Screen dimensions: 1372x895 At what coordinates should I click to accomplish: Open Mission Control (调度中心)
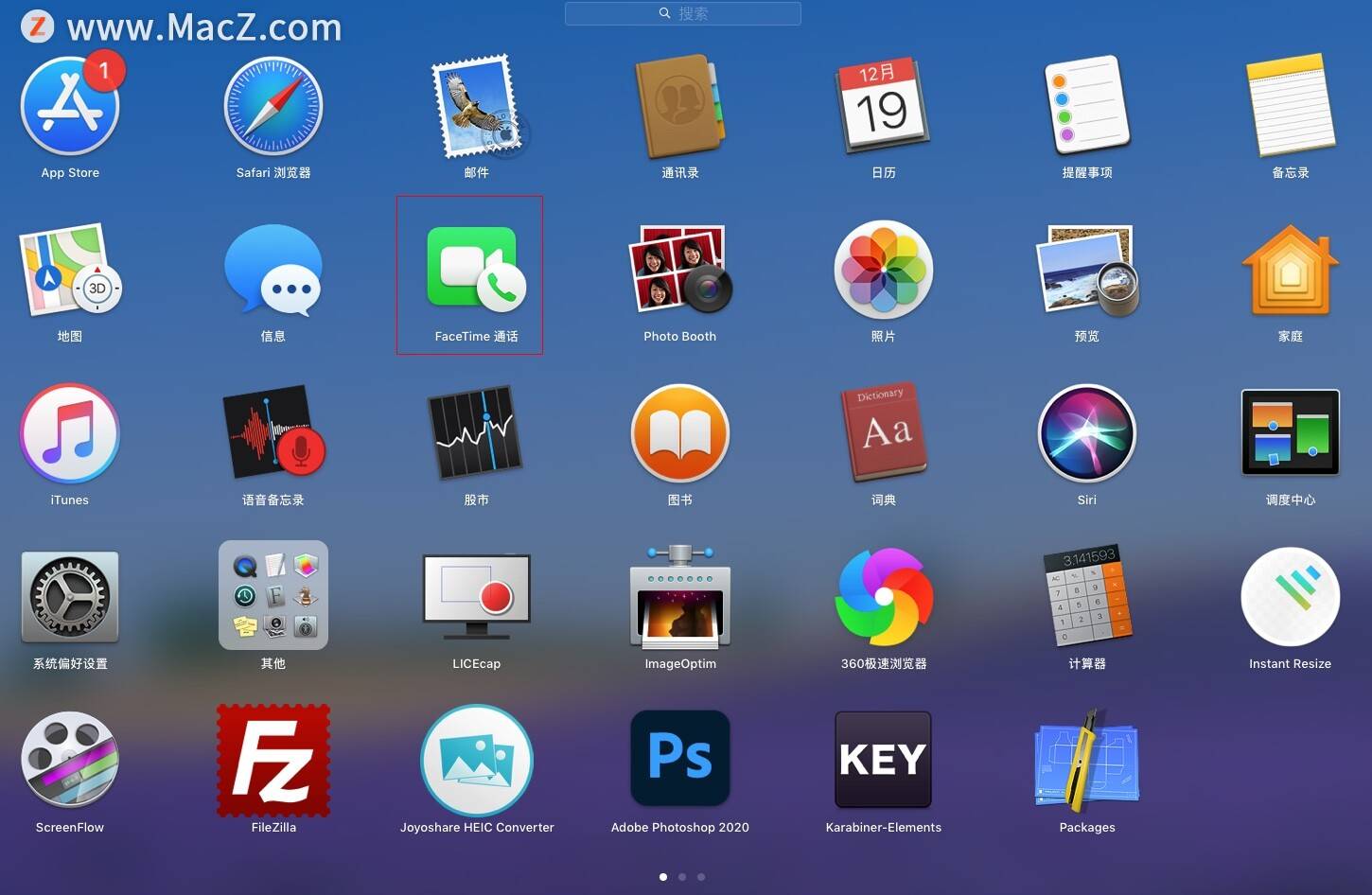point(1291,434)
